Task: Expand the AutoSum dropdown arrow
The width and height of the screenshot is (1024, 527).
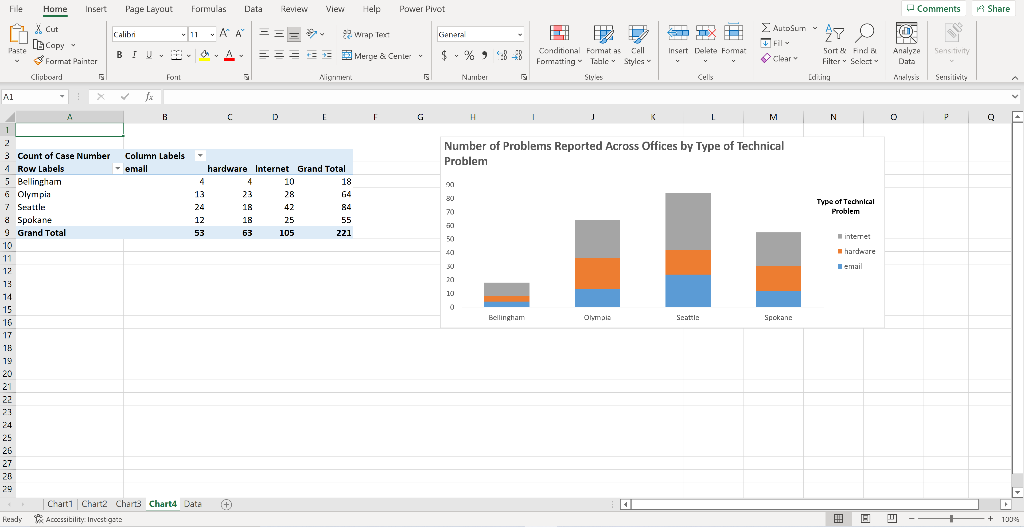Action: click(x=814, y=28)
